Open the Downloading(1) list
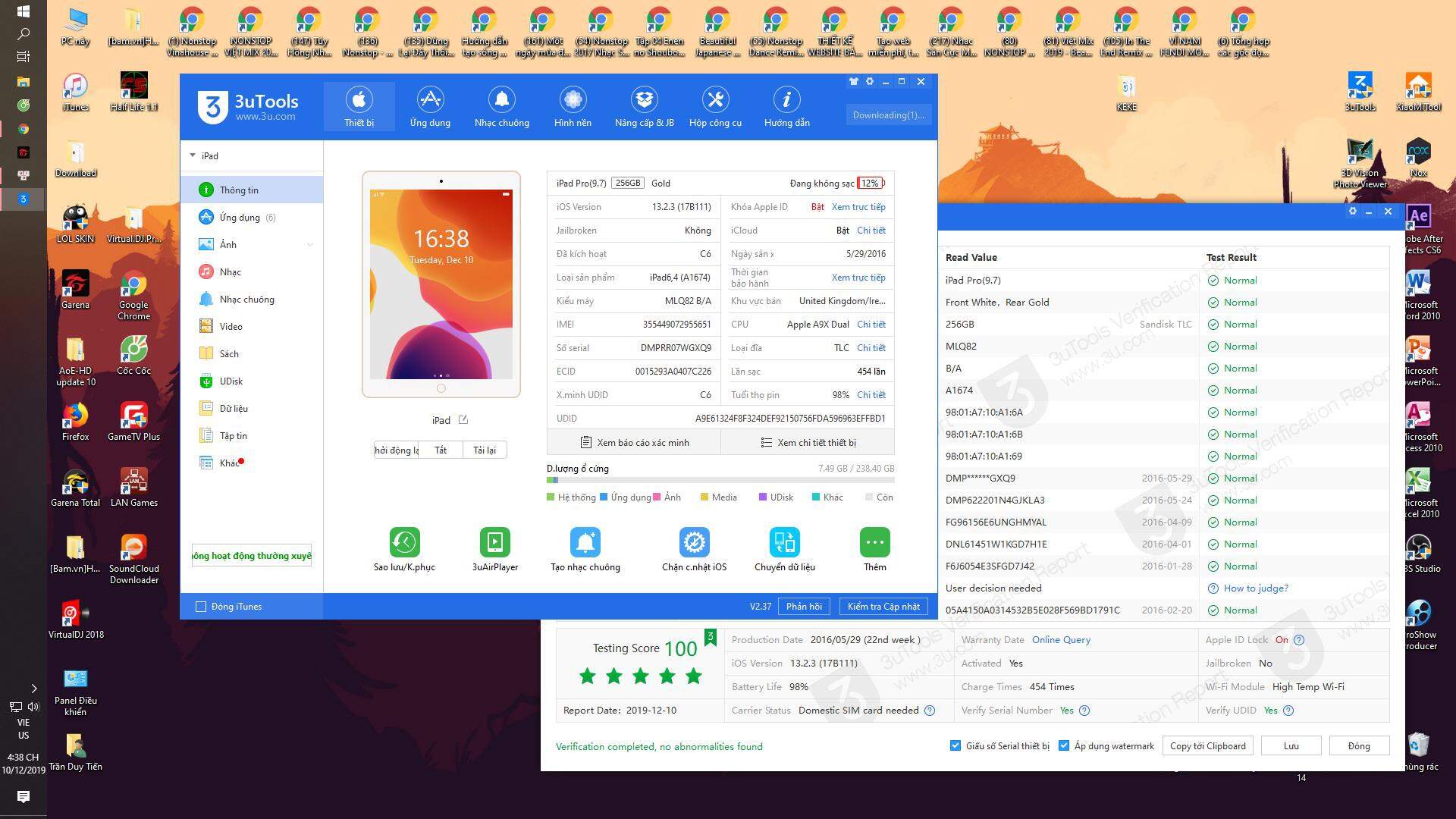This screenshot has height=819, width=1456. click(x=888, y=115)
